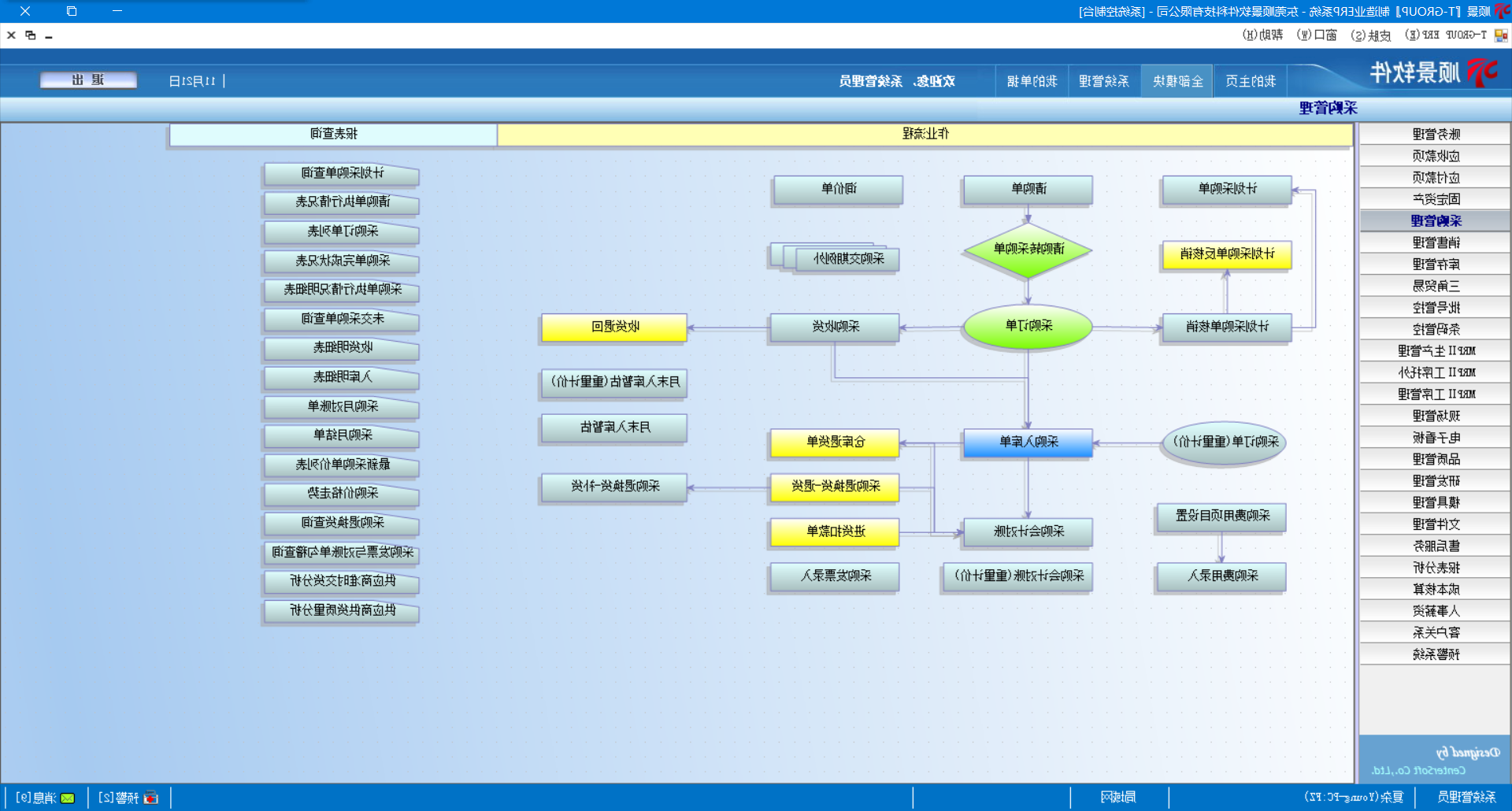Click the 消息 envelope icon in status bar

click(x=68, y=798)
